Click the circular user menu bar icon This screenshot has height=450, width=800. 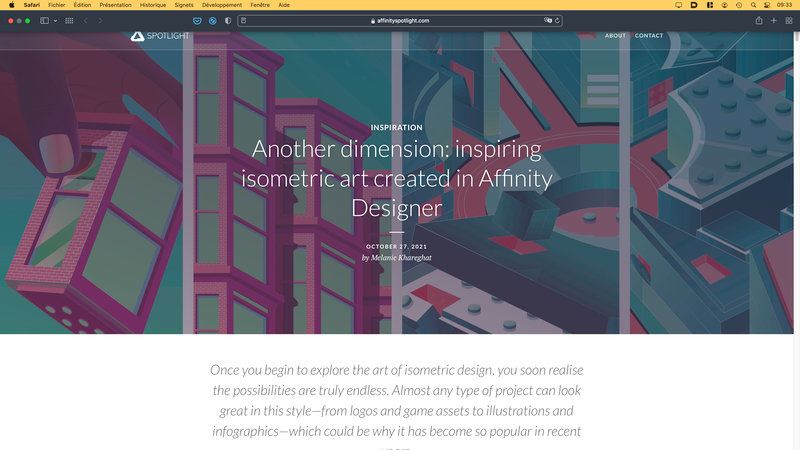724,5
